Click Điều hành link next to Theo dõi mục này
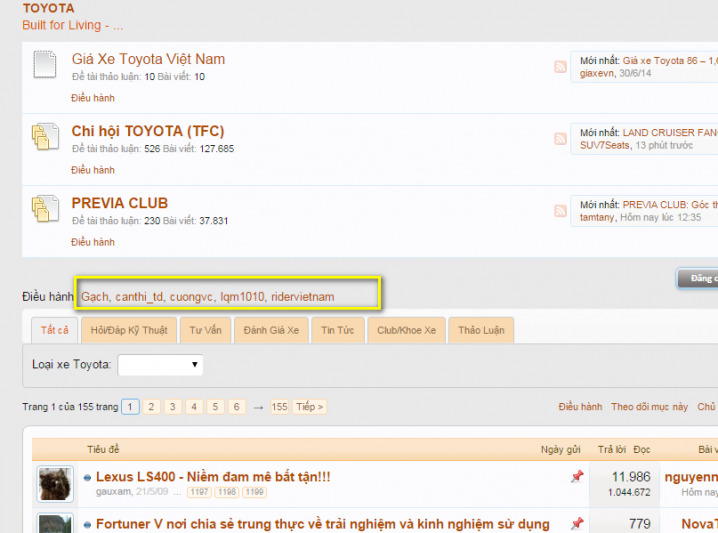Screen dimensions: 718x533 tap(580, 407)
